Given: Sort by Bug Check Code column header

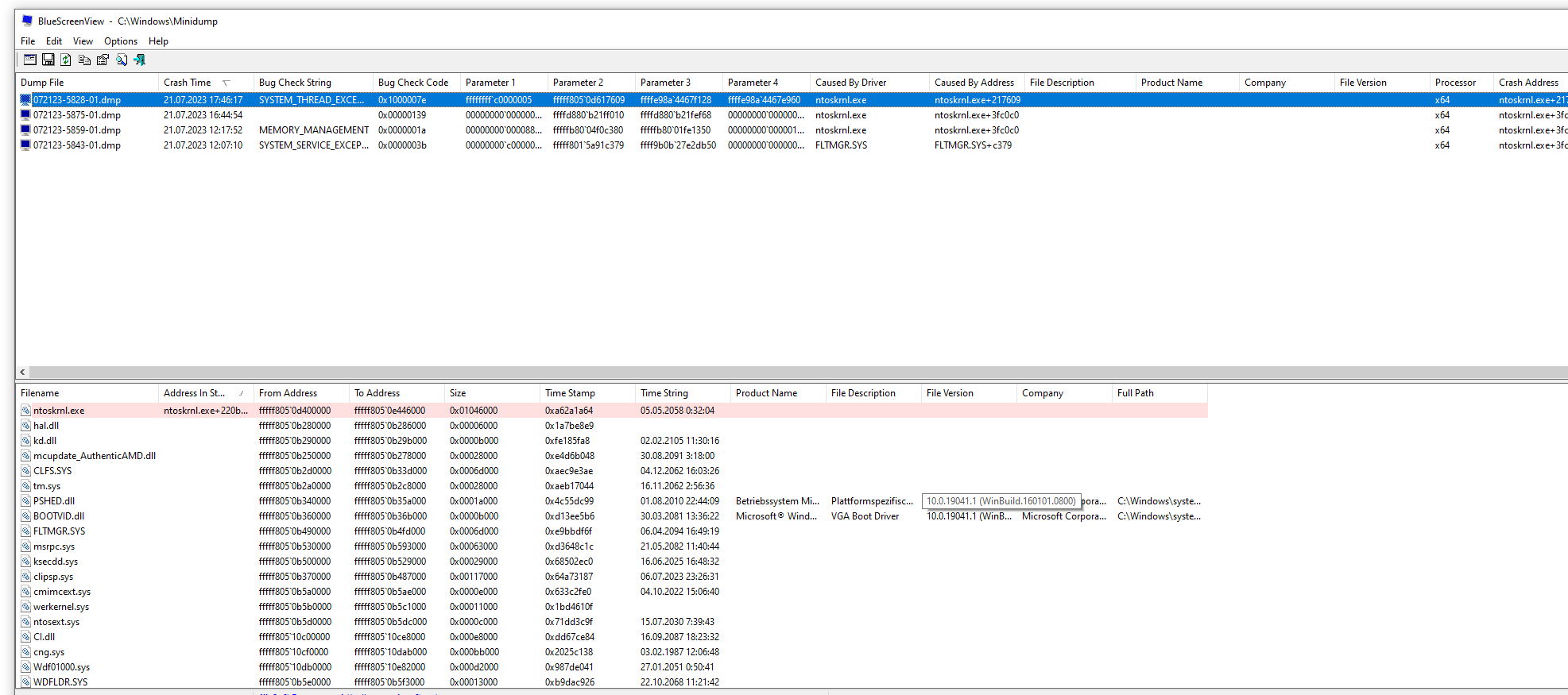Looking at the screenshot, I should pyautogui.click(x=417, y=83).
